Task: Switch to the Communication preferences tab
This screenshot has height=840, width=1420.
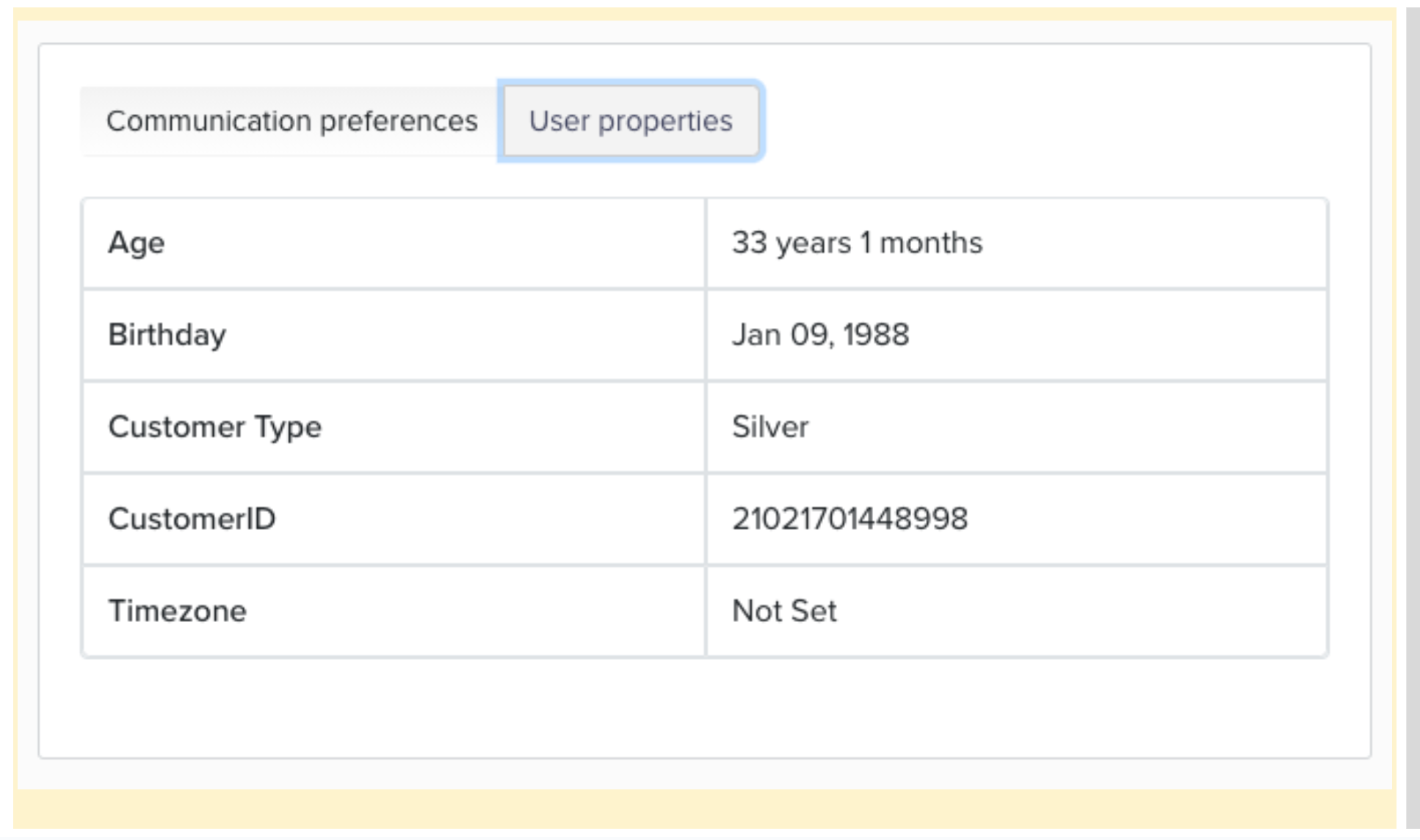Action: pos(291,121)
